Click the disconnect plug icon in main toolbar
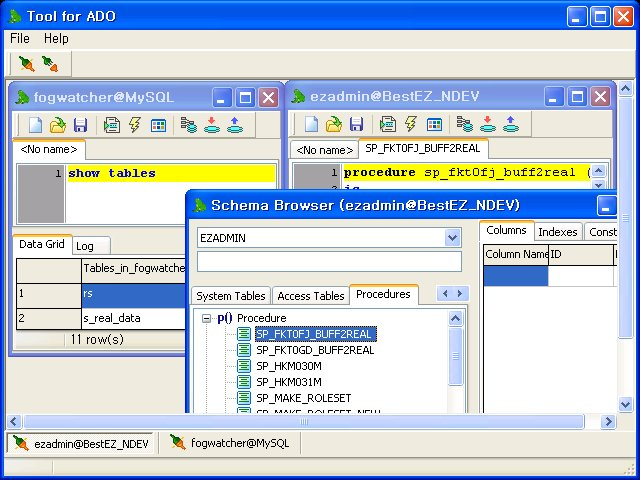Viewport: 640px width, 480px height. pos(50,64)
